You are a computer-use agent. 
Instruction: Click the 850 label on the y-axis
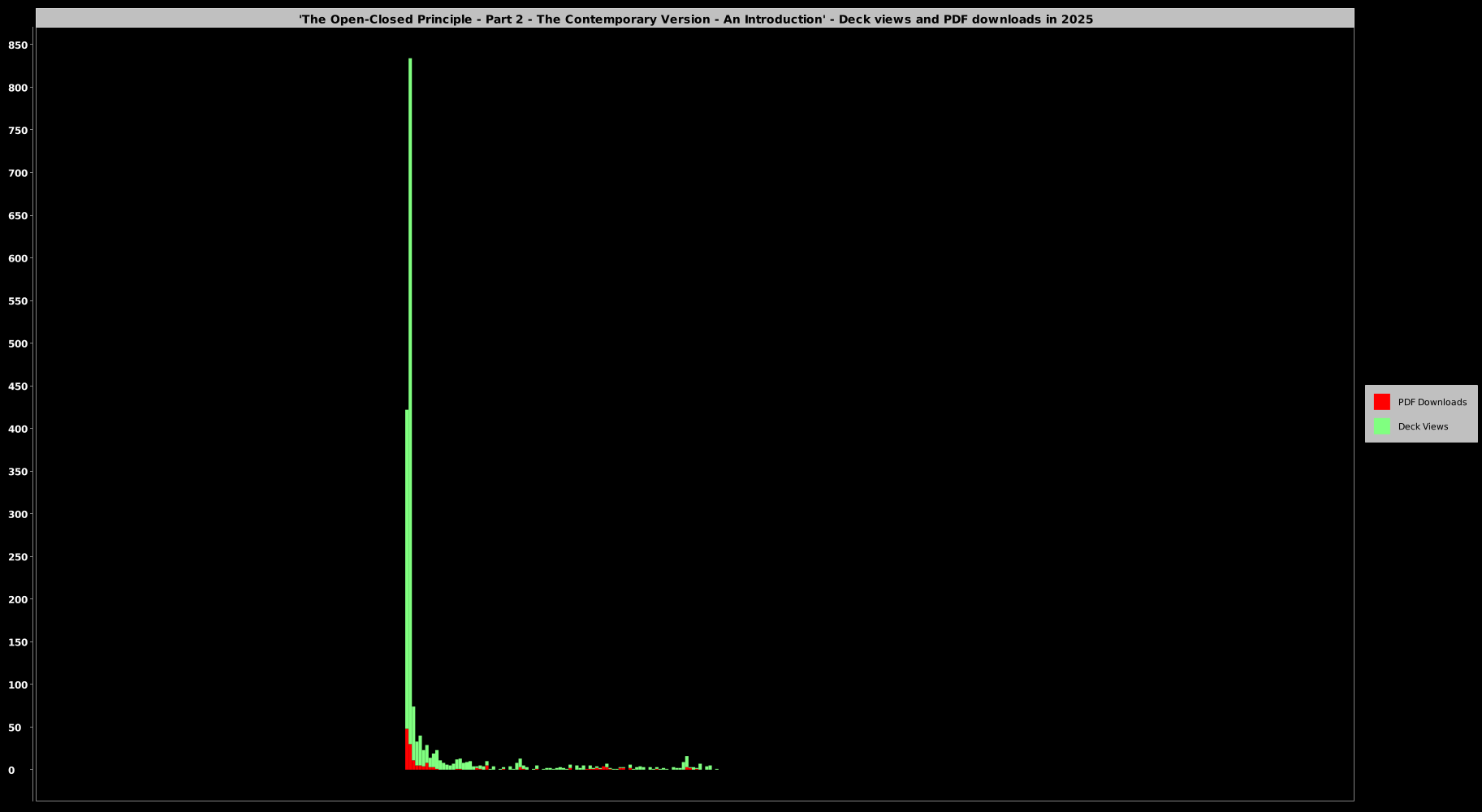pos(18,45)
